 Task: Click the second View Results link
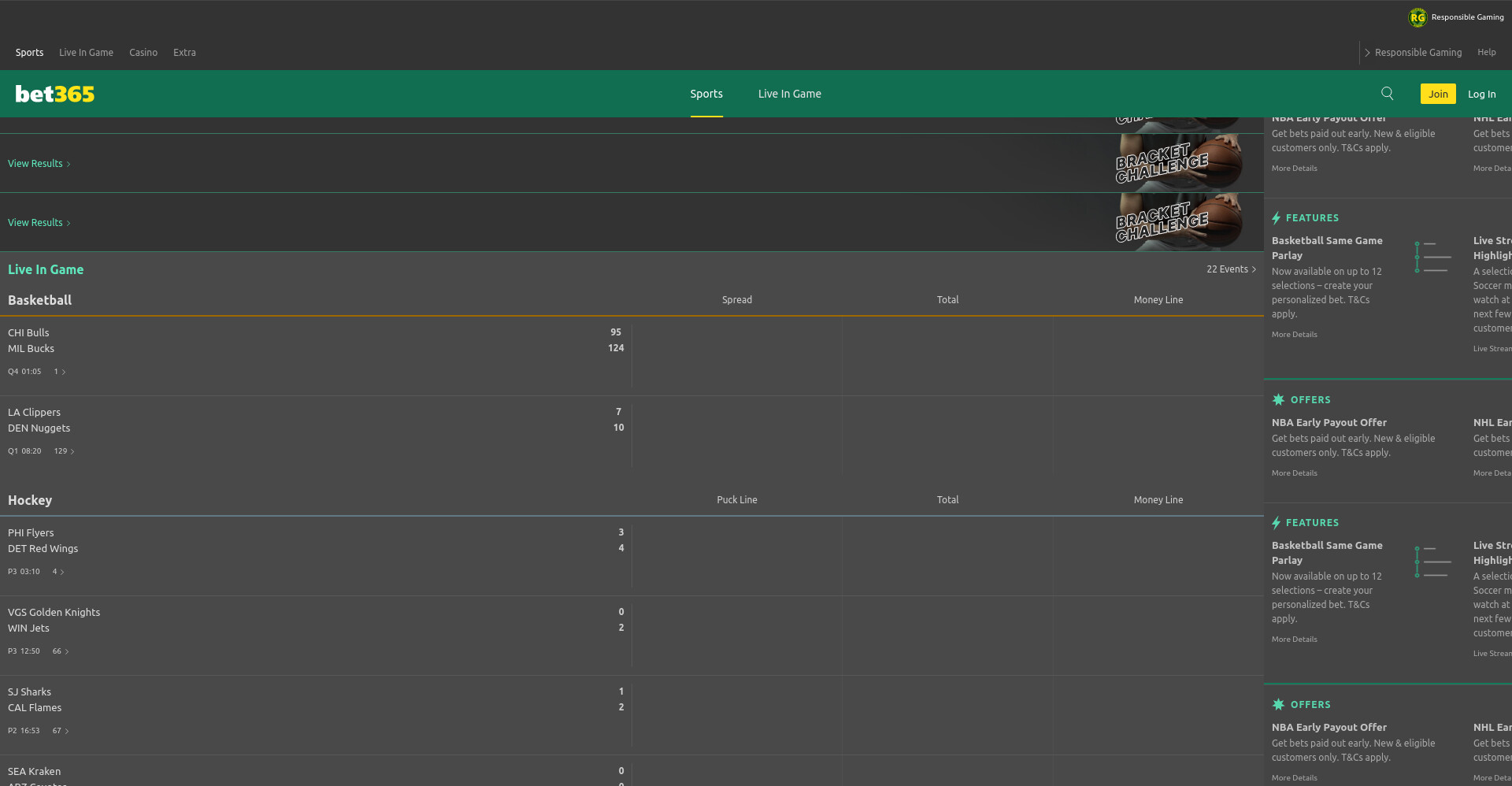[x=39, y=223]
